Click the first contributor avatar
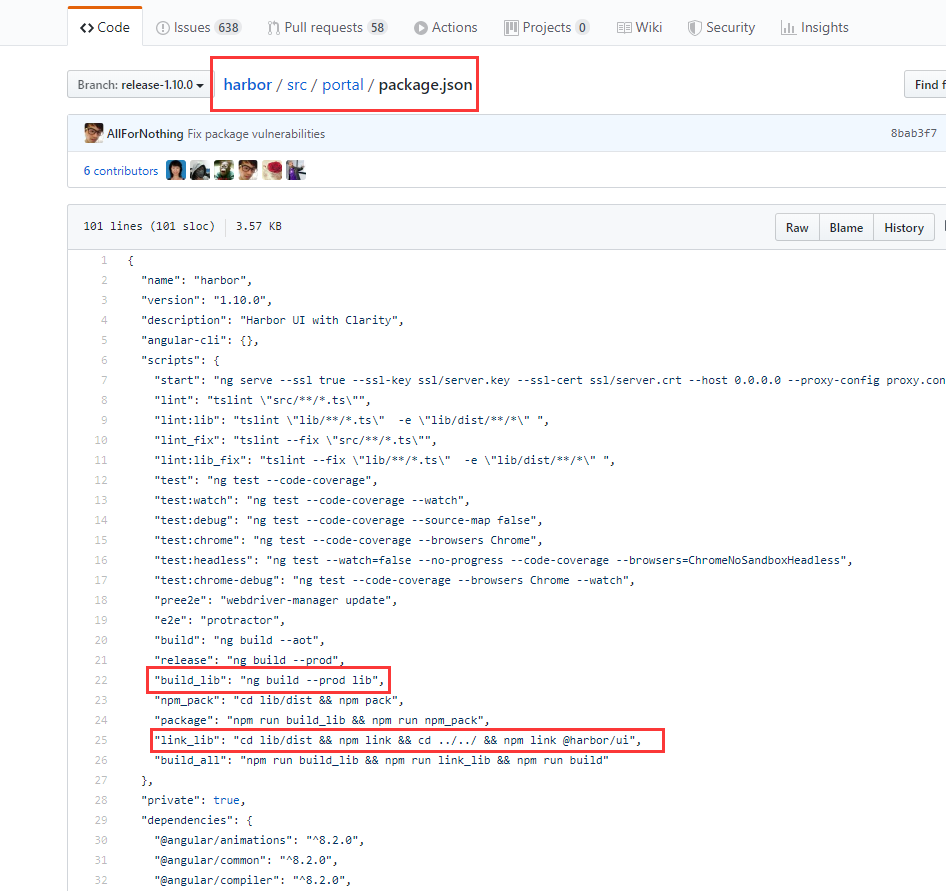Viewport: 946px width, 891px height. [x=176, y=170]
